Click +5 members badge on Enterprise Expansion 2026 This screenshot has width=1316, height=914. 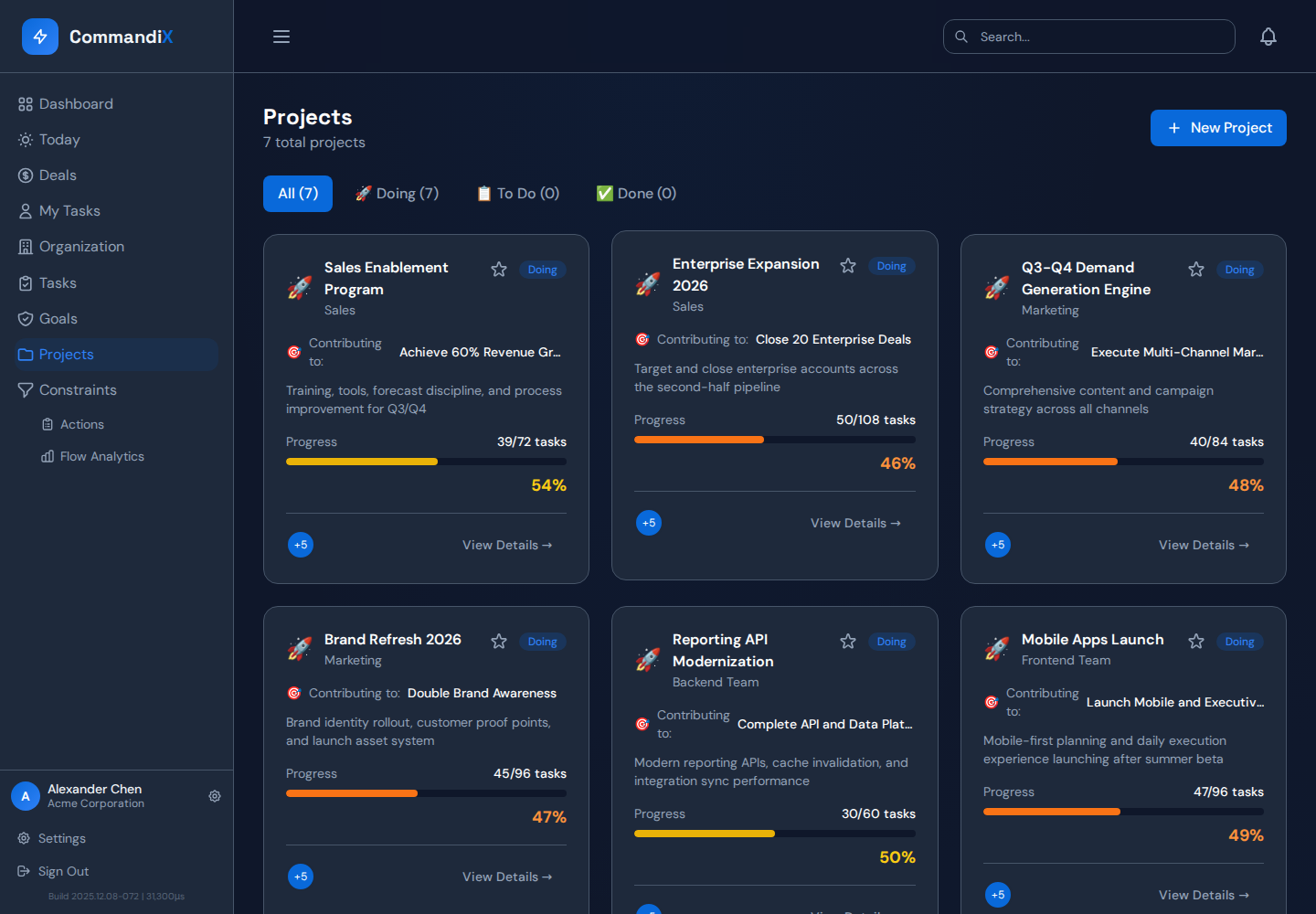pos(649,523)
